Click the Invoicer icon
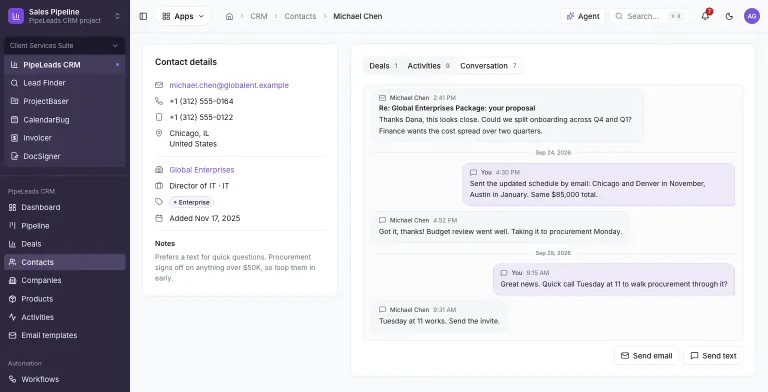Viewport: 768px width, 392px height. pyautogui.click(x=14, y=138)
